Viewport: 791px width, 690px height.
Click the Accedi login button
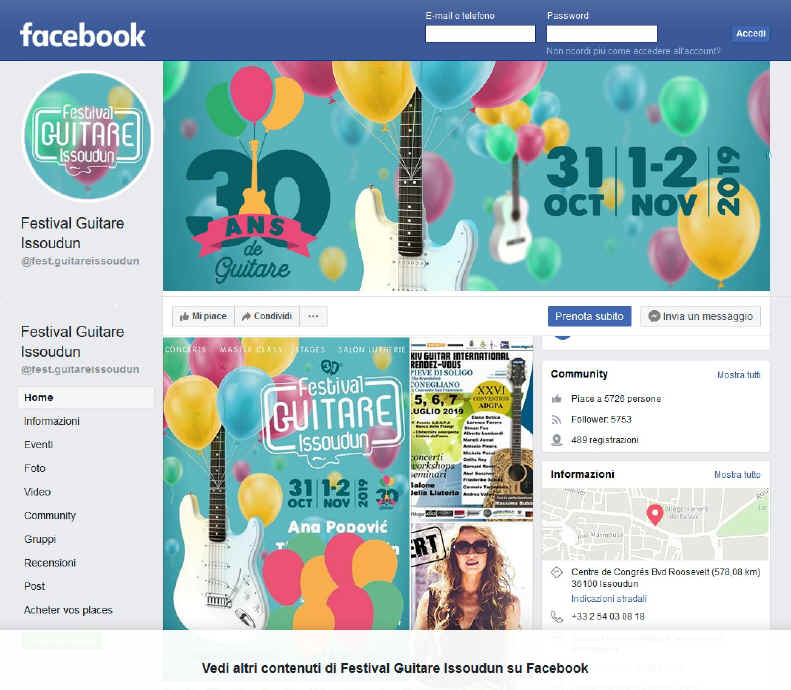point(751,34)
